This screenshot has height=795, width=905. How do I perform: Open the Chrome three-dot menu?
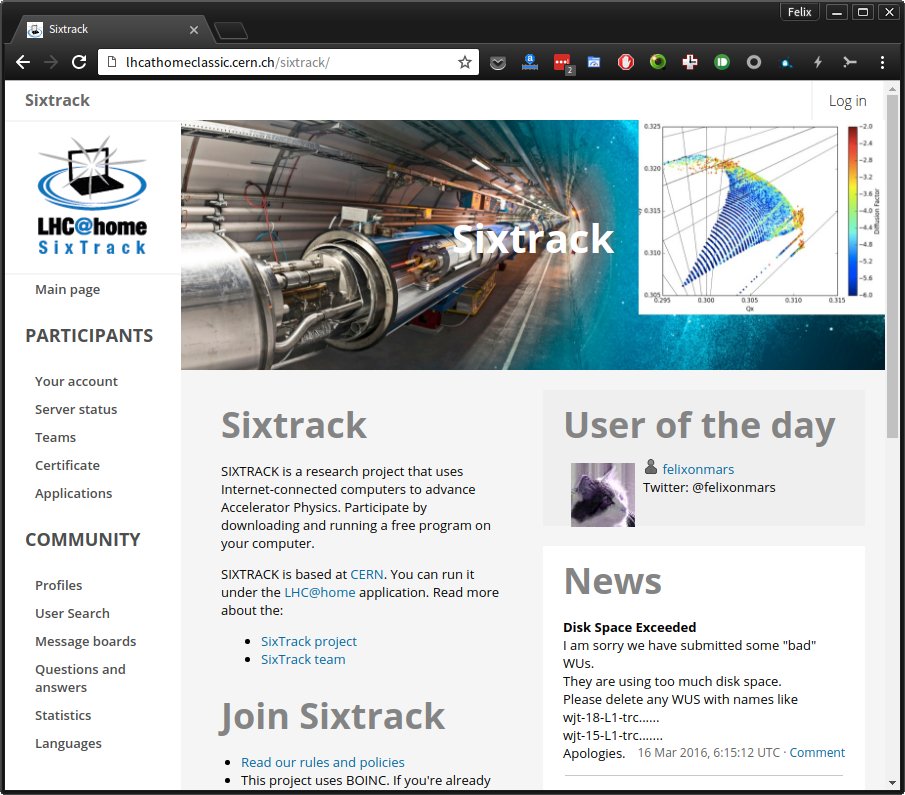pos(882,62)
